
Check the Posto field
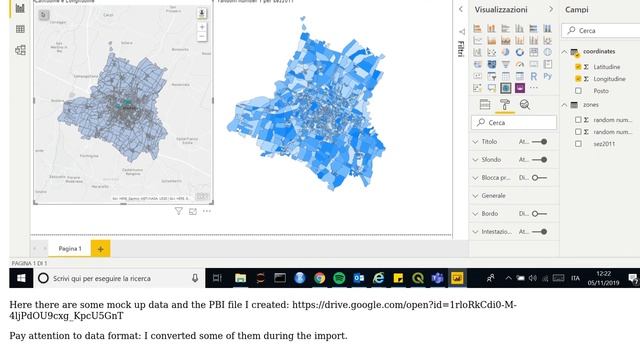click(x=578, y=91)
